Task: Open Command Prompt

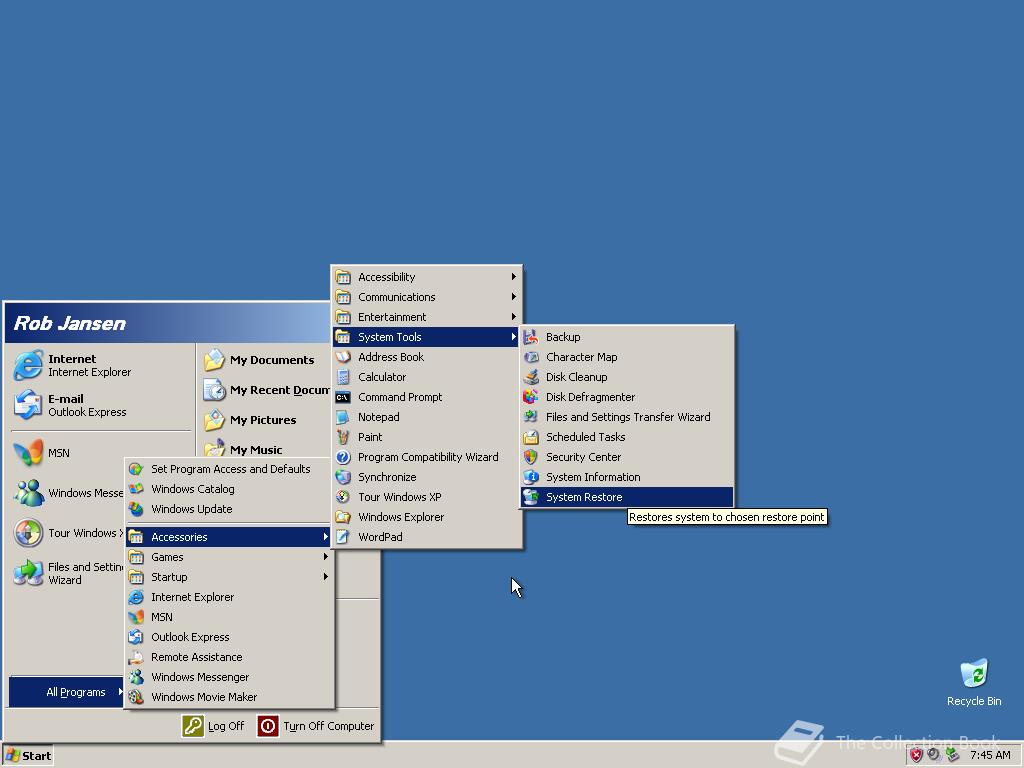Action: coord(426,397)
